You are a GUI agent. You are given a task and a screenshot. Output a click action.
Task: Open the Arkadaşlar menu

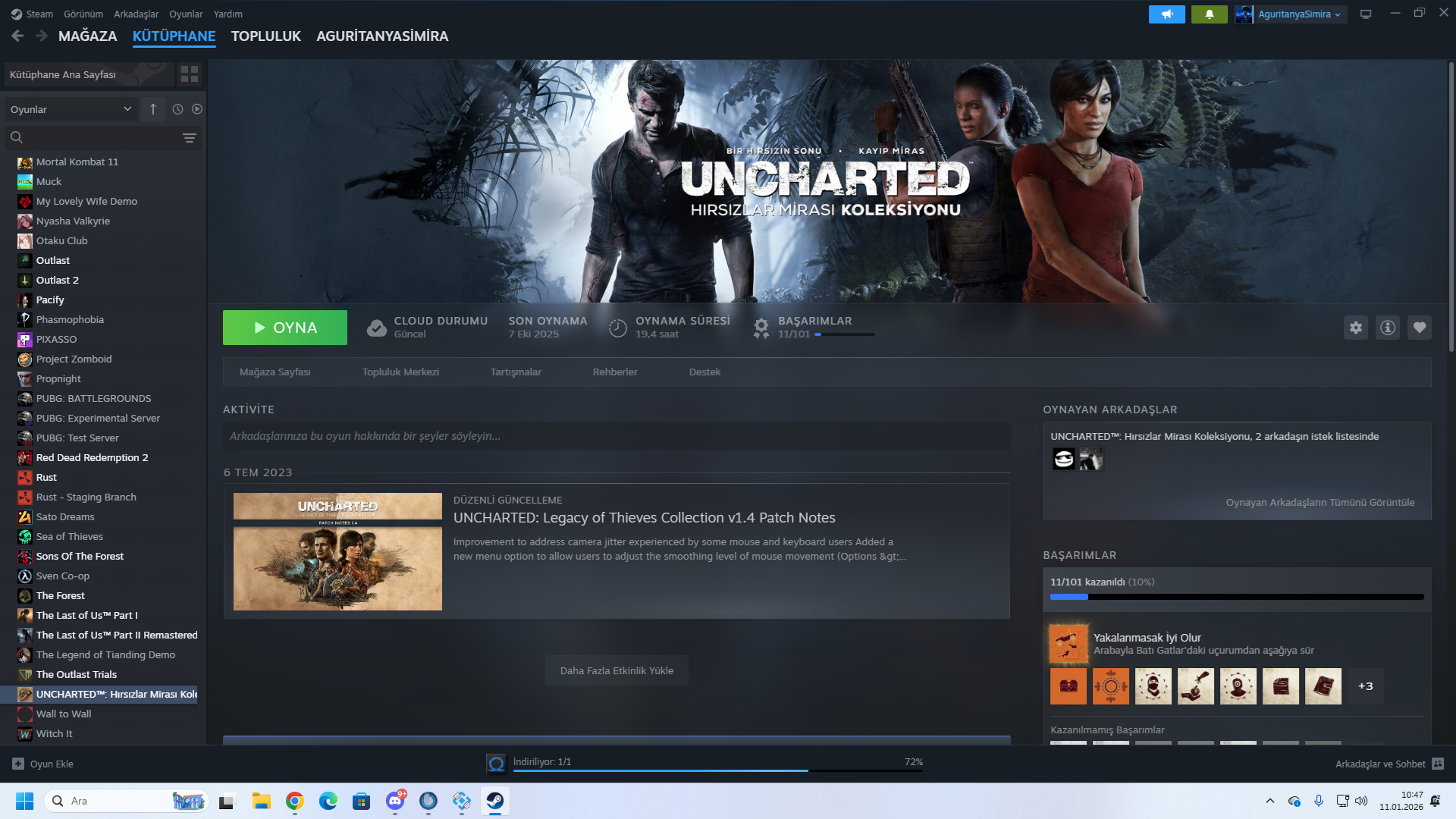pos(136,14)
